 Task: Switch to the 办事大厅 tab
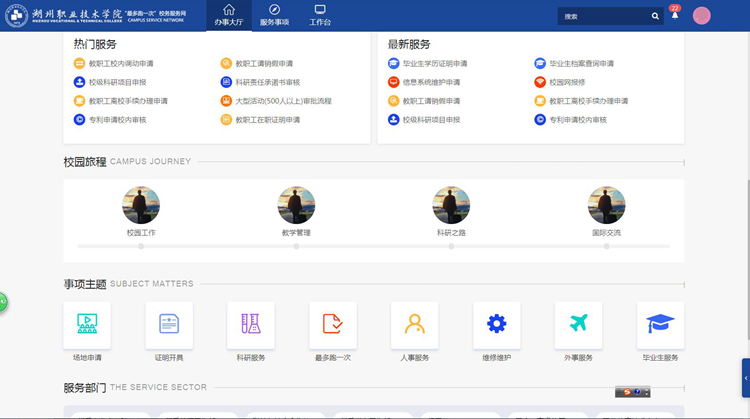[x=228, y=15]
